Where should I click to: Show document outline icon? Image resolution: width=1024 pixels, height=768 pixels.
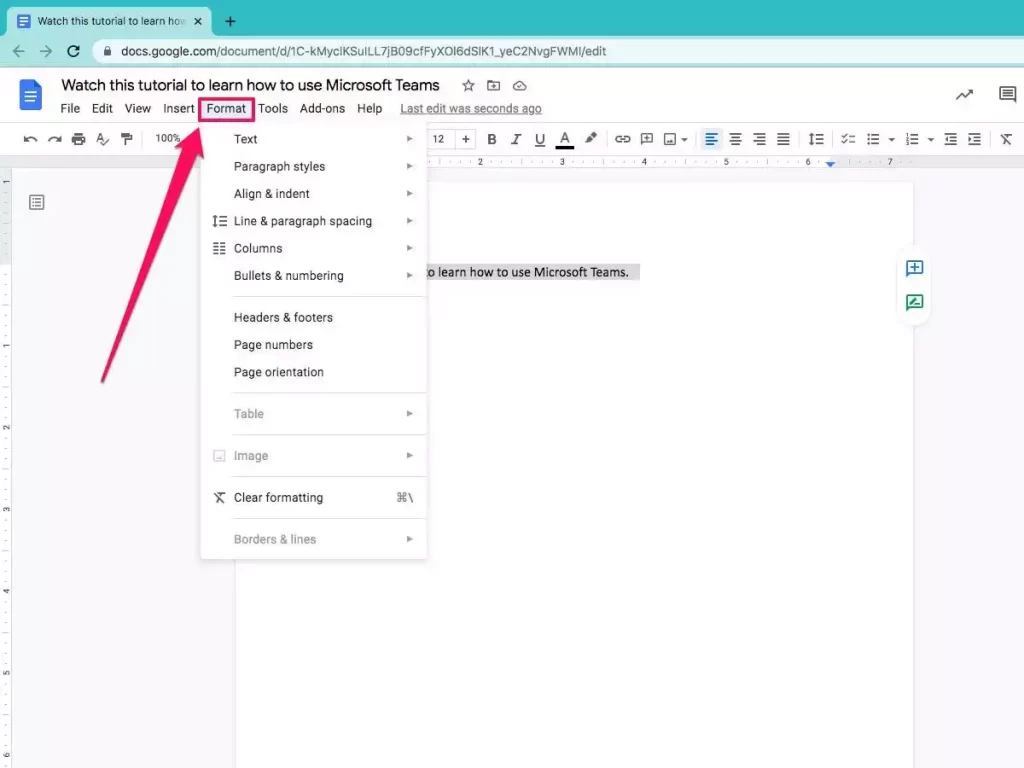37,202
